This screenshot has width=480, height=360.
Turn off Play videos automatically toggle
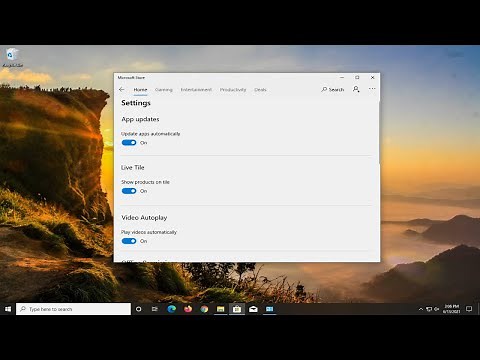[129, 241]
